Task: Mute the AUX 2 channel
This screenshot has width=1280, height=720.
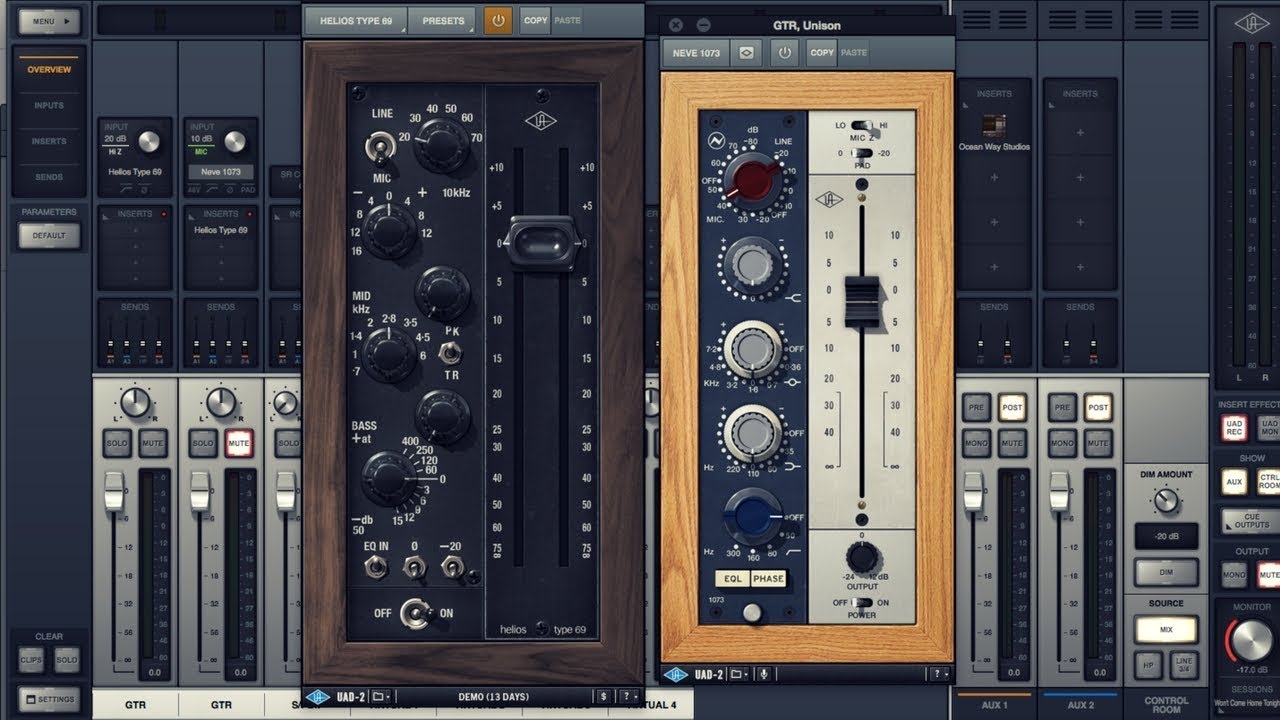Action: (1098, 442)
